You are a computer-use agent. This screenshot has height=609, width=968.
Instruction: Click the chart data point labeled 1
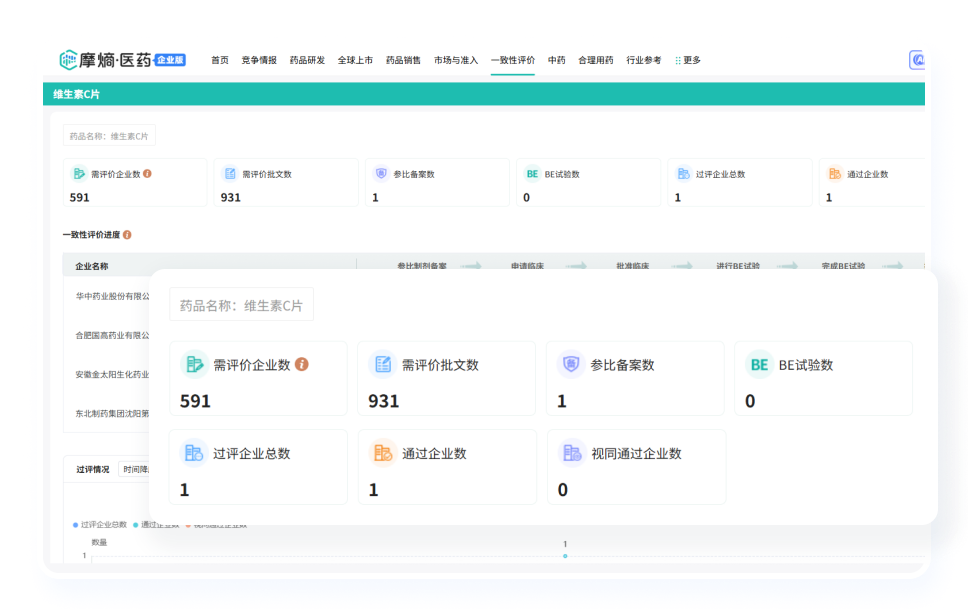tap(565, 556)
